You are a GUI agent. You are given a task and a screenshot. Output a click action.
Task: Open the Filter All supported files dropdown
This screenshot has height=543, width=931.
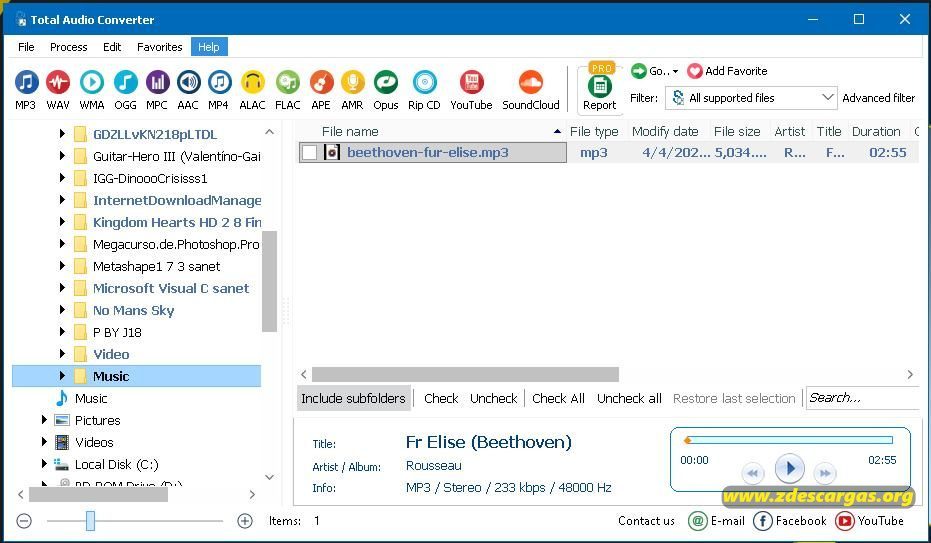click(751, 98)
